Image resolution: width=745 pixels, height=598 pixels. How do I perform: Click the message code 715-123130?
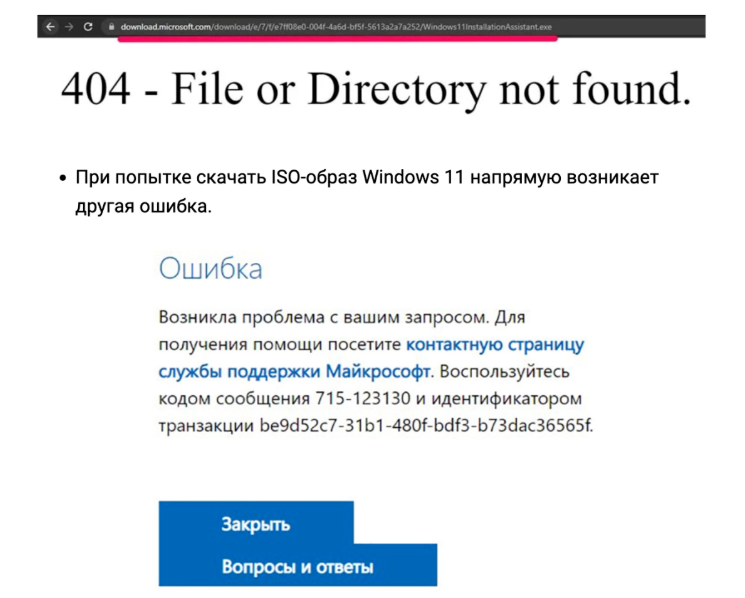(x=366, y=399)
